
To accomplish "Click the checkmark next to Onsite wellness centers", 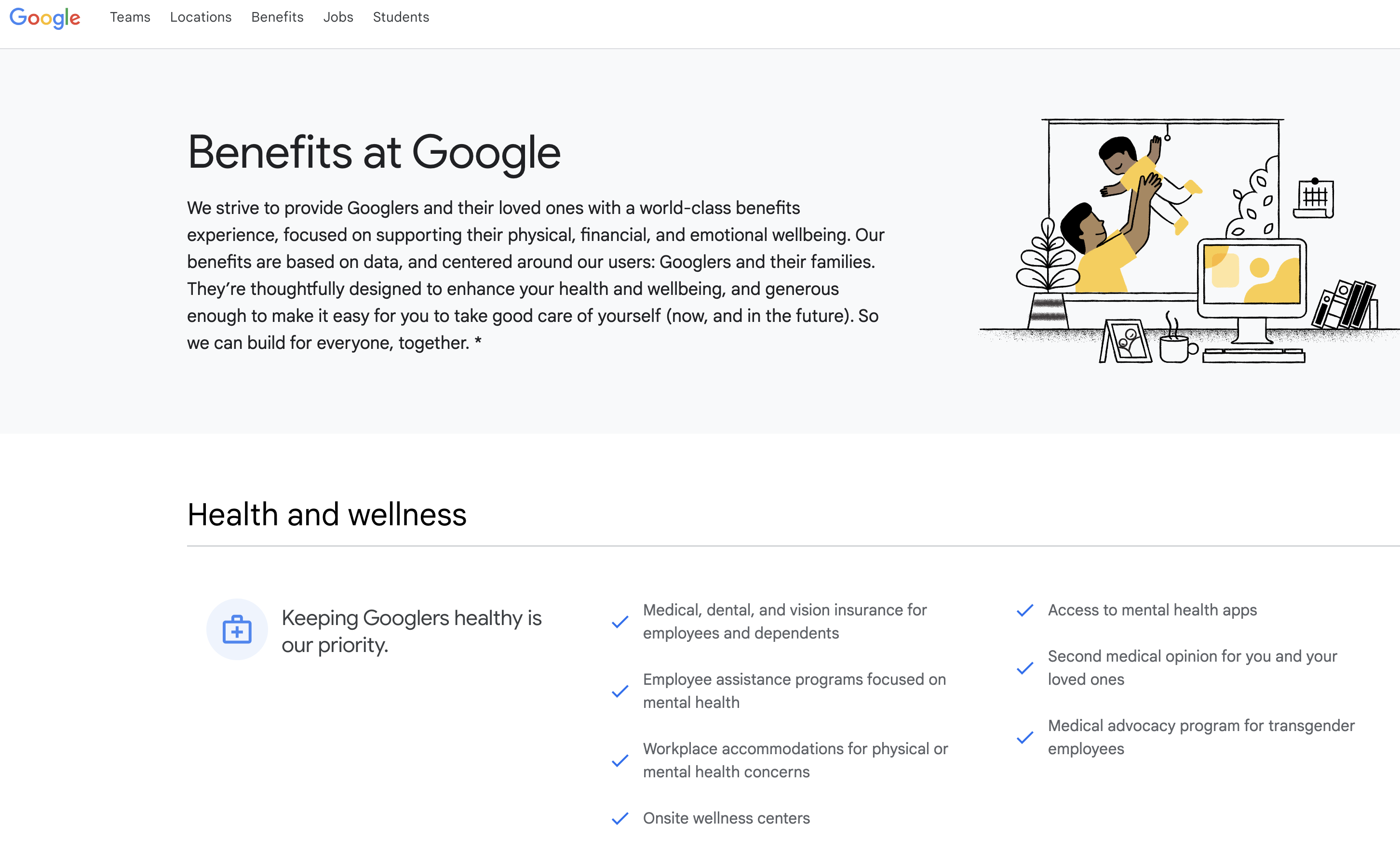I will point(620,818).
